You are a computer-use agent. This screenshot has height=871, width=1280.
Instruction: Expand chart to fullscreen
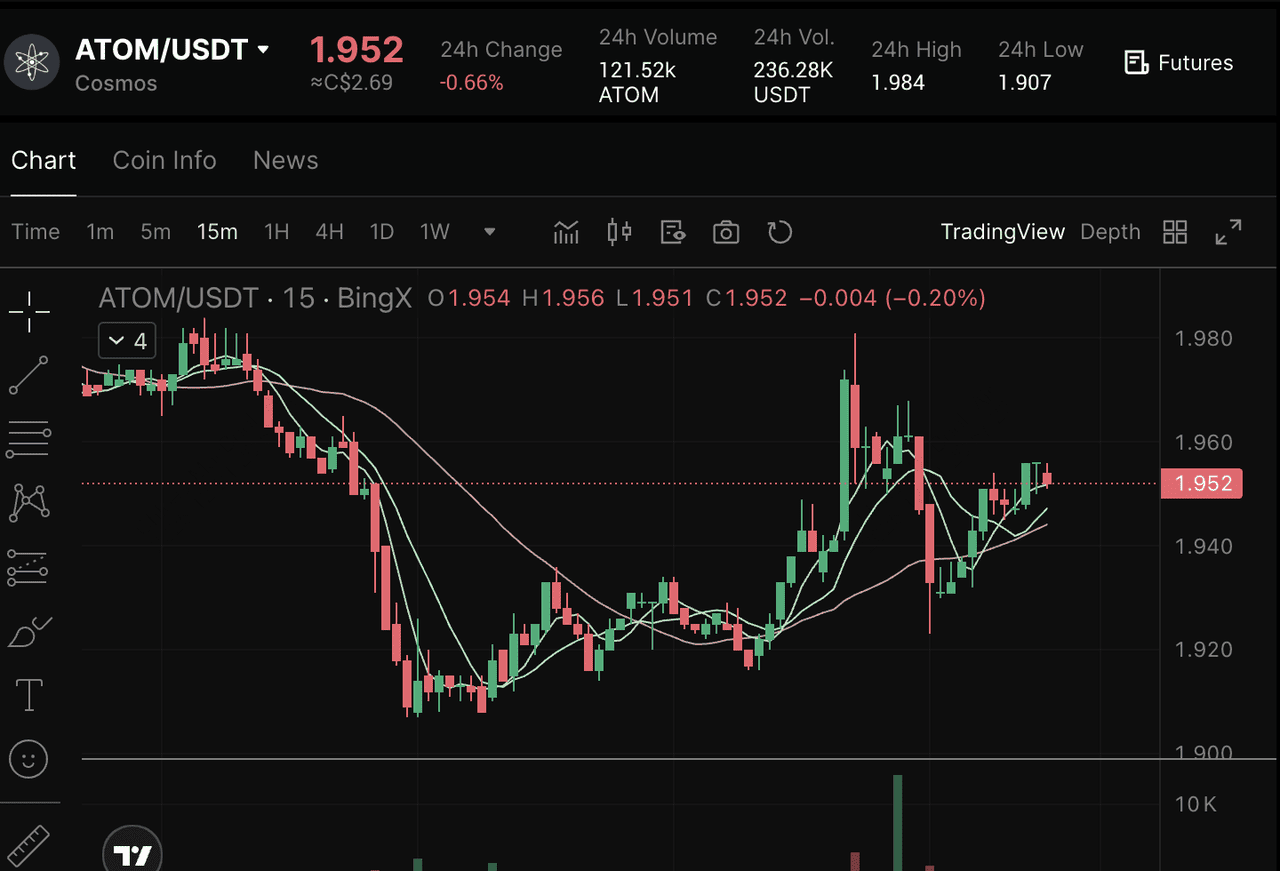[1228, 232]
